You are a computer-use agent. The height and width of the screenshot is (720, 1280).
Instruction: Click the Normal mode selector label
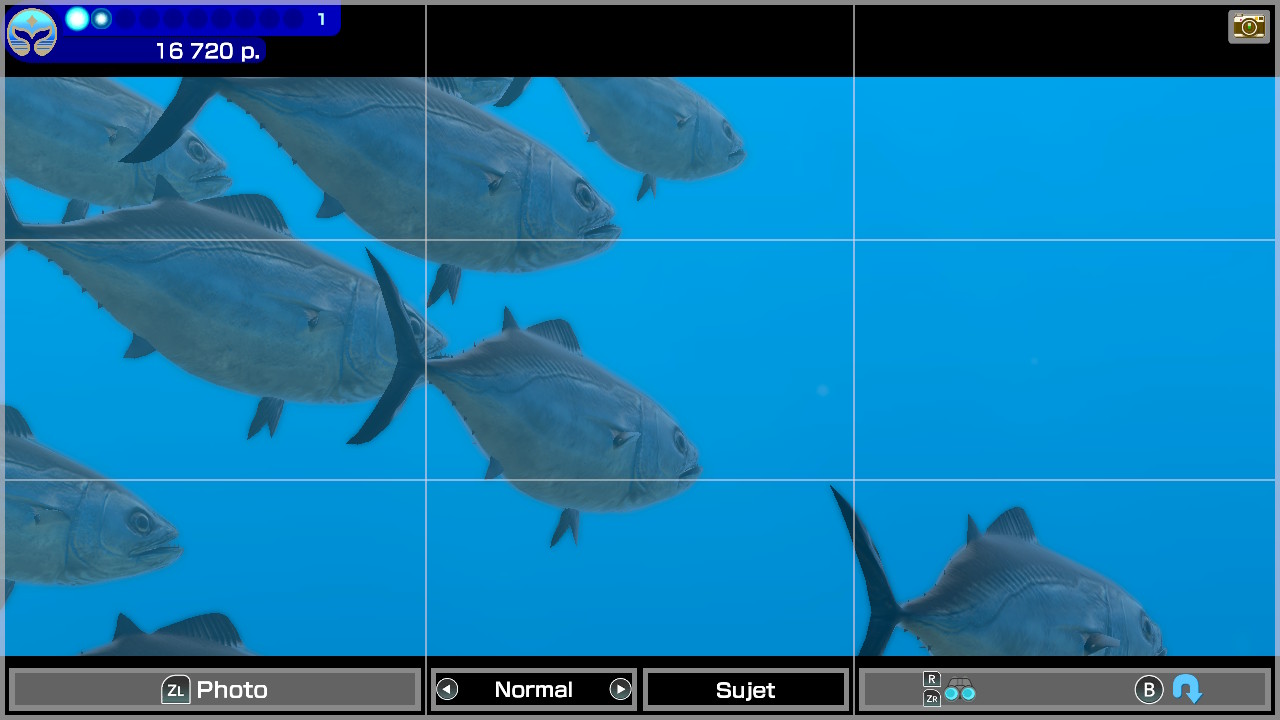533,689
